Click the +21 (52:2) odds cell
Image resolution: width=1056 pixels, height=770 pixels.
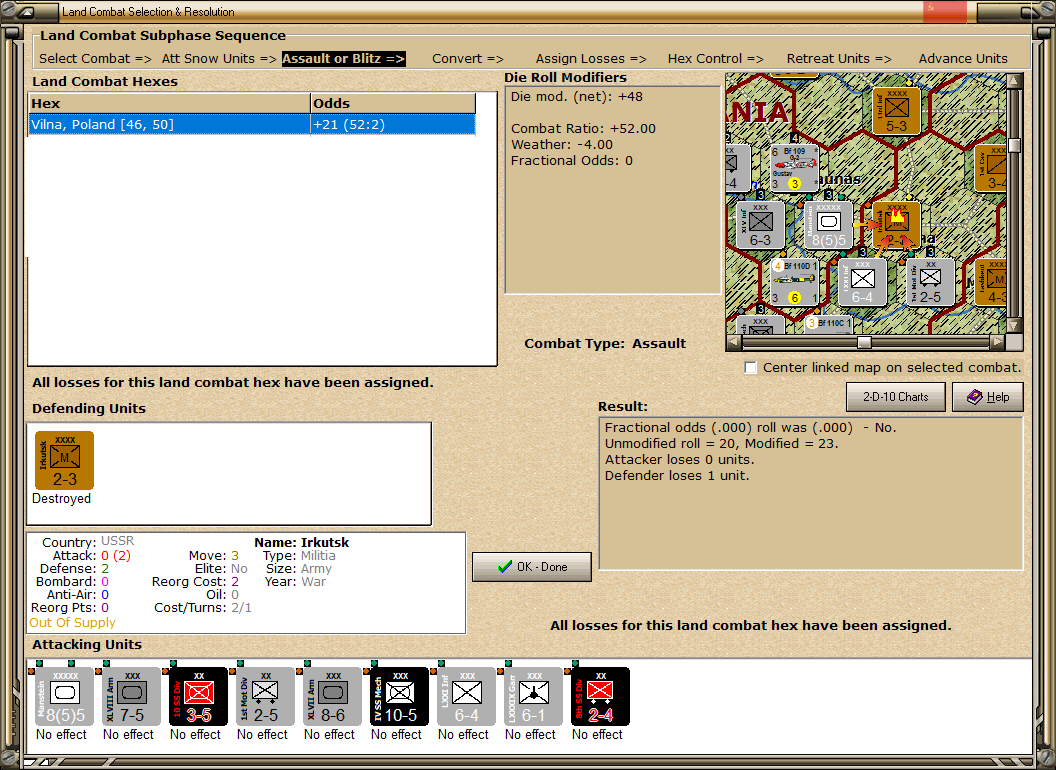click(x=393, y=125)
